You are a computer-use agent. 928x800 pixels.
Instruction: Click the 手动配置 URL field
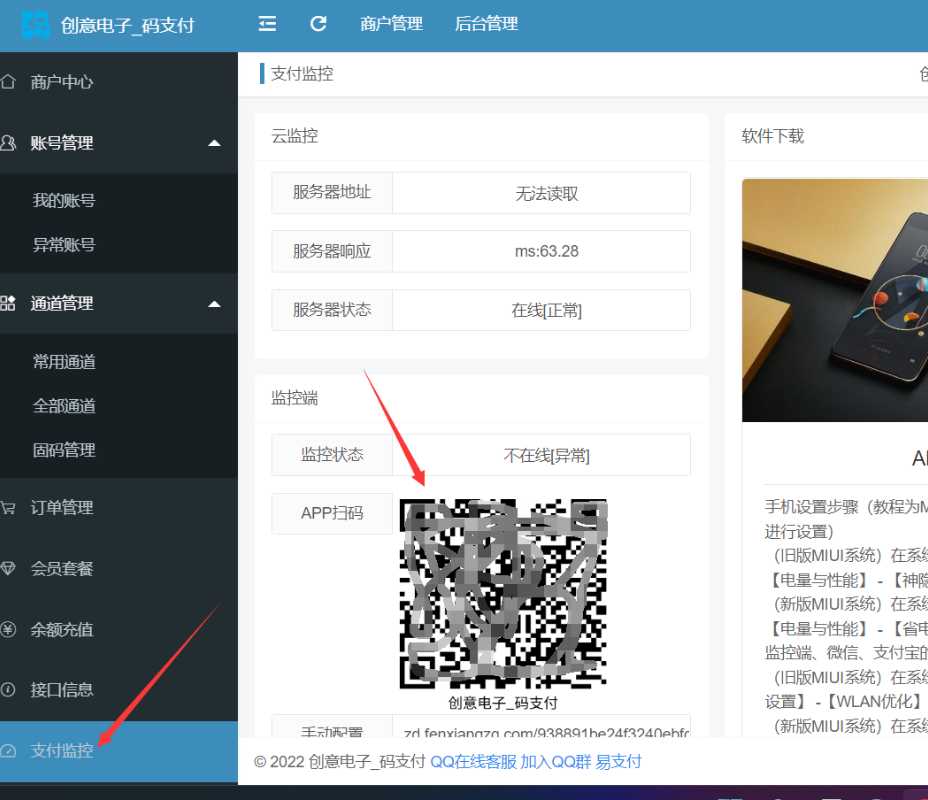click(x=541, y=727)
